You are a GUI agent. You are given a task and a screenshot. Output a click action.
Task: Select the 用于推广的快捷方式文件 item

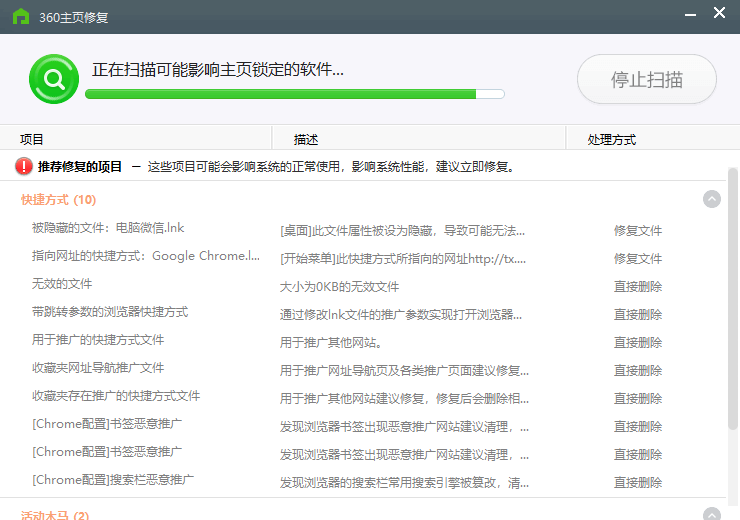pos(98,340)
